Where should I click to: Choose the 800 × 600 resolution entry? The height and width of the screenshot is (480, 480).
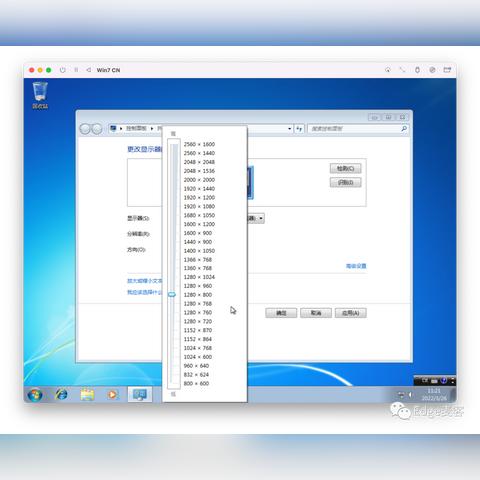pos(196,384)
